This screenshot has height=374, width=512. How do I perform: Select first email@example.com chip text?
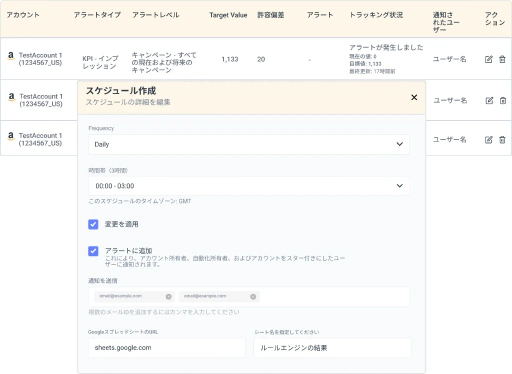(121, 296)
